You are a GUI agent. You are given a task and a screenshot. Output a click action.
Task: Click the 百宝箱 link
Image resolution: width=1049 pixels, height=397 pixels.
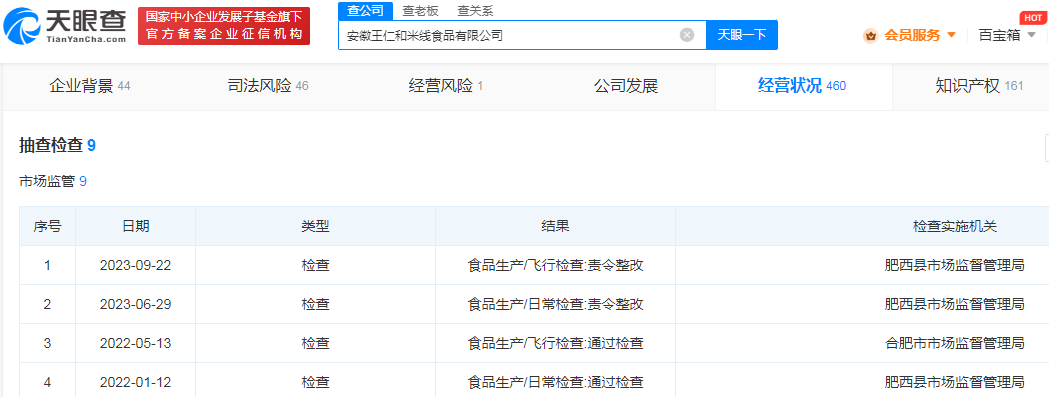click(x=999, y=35)
